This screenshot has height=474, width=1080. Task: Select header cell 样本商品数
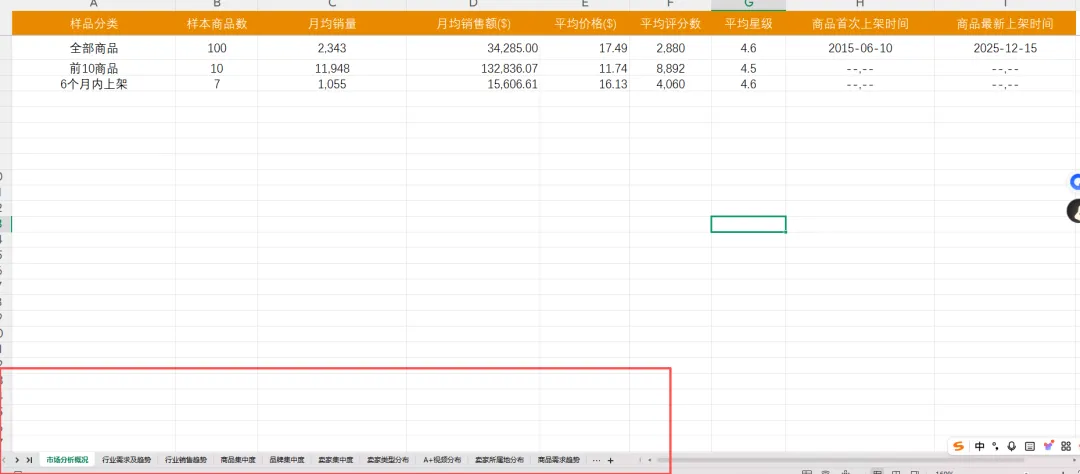217,24
